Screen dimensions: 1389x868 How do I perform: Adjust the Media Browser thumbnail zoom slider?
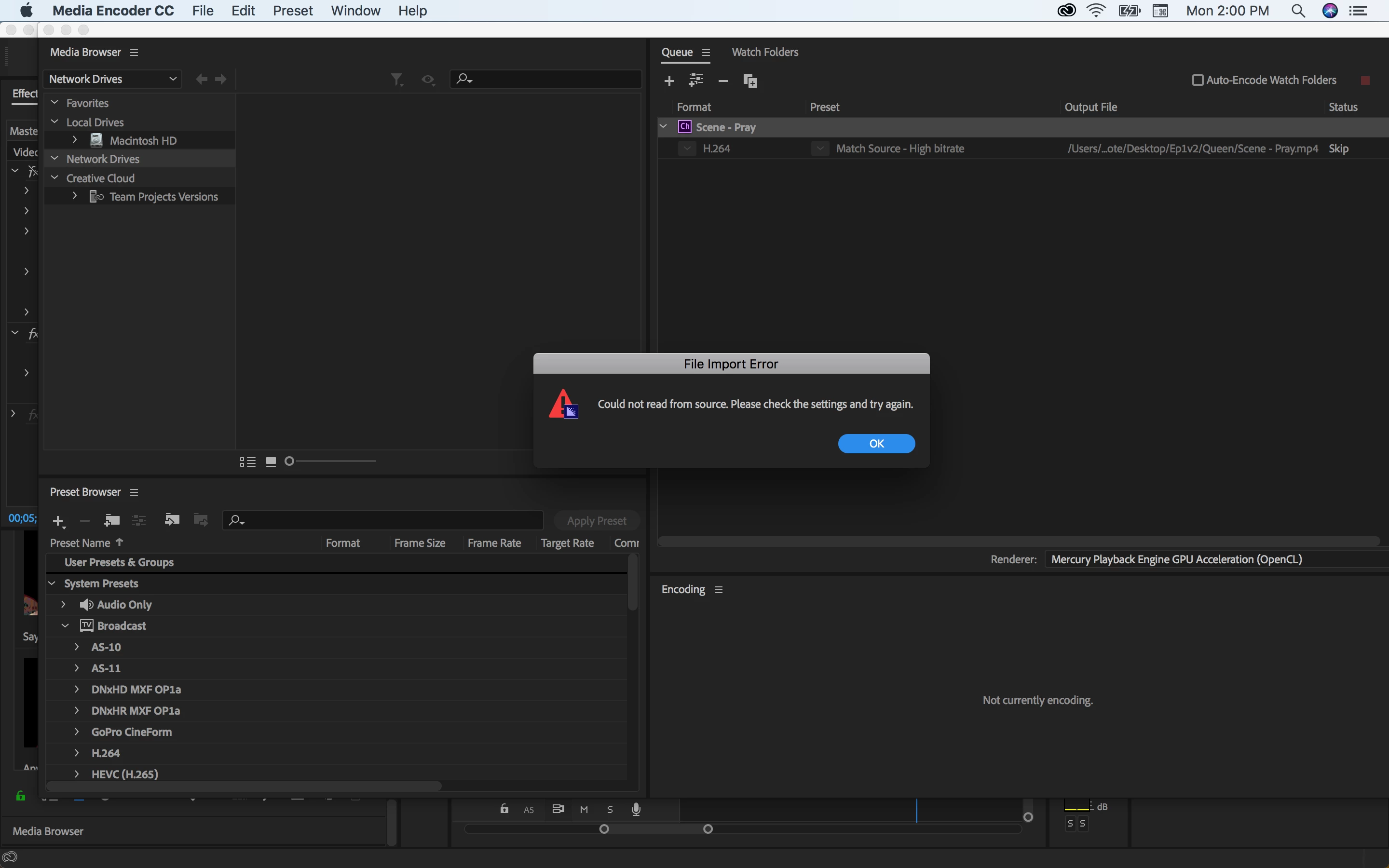coord(289,461)
